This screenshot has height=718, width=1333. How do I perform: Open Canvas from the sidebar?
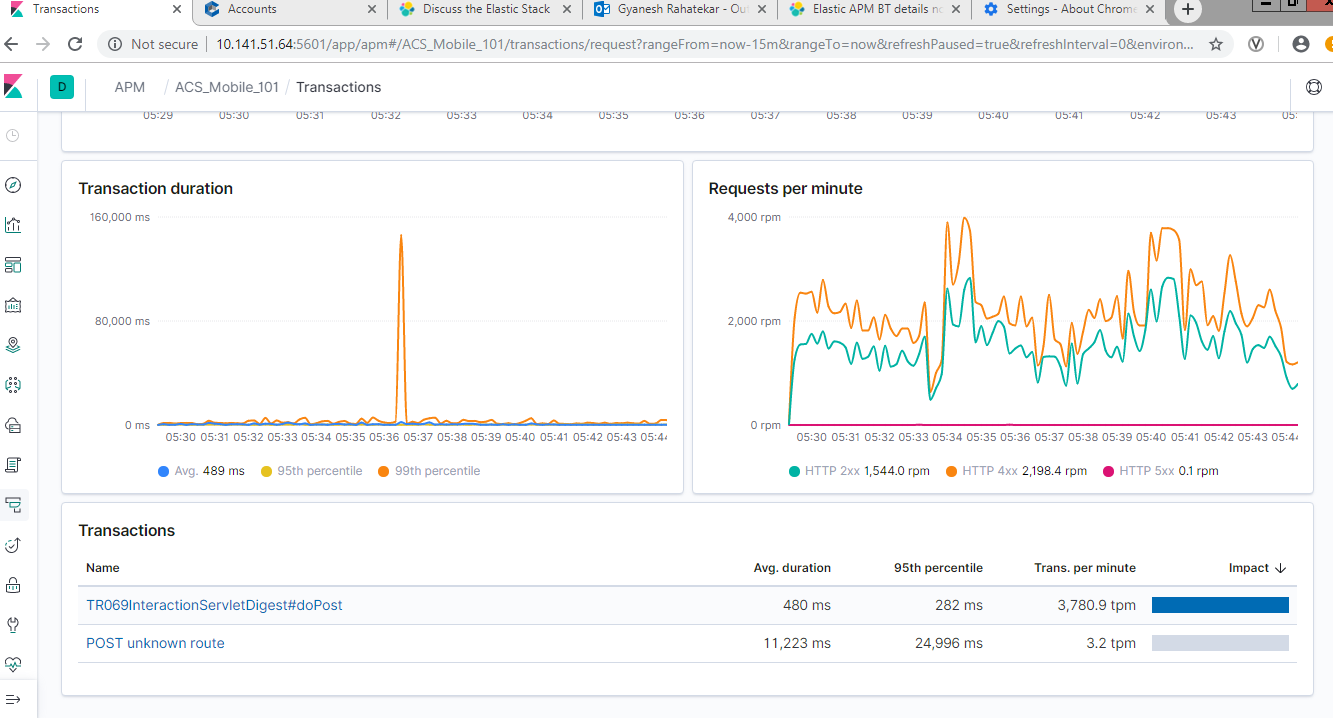[x=13, y=305]
